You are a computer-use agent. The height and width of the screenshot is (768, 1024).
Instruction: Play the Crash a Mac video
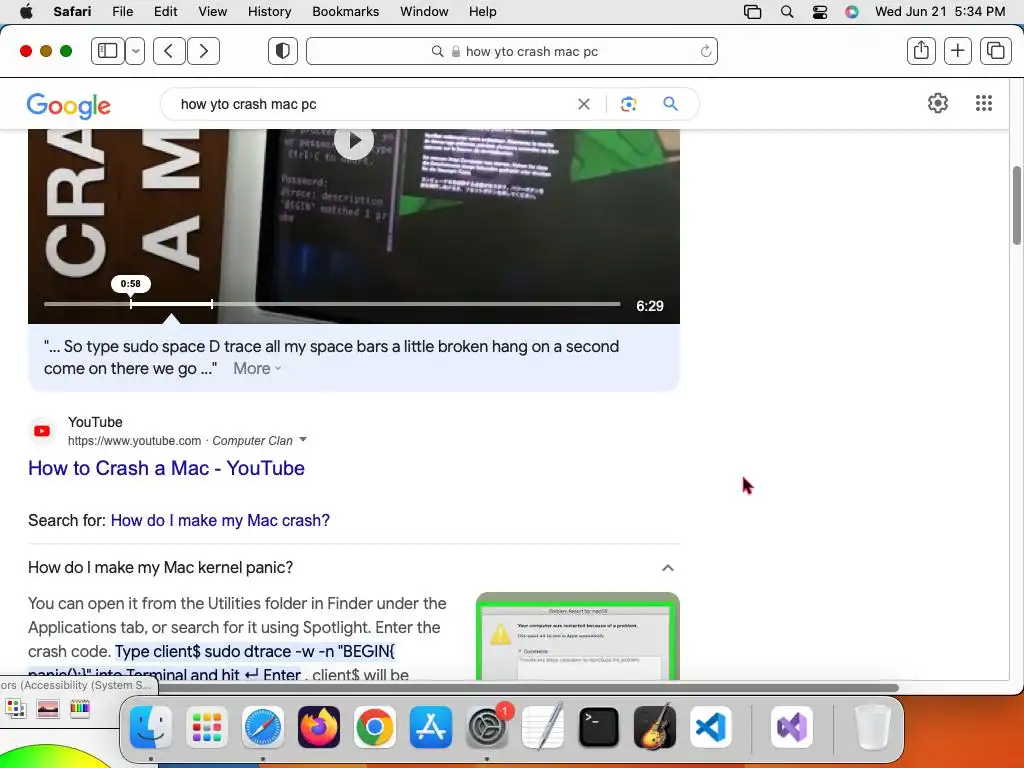point(354,141)
